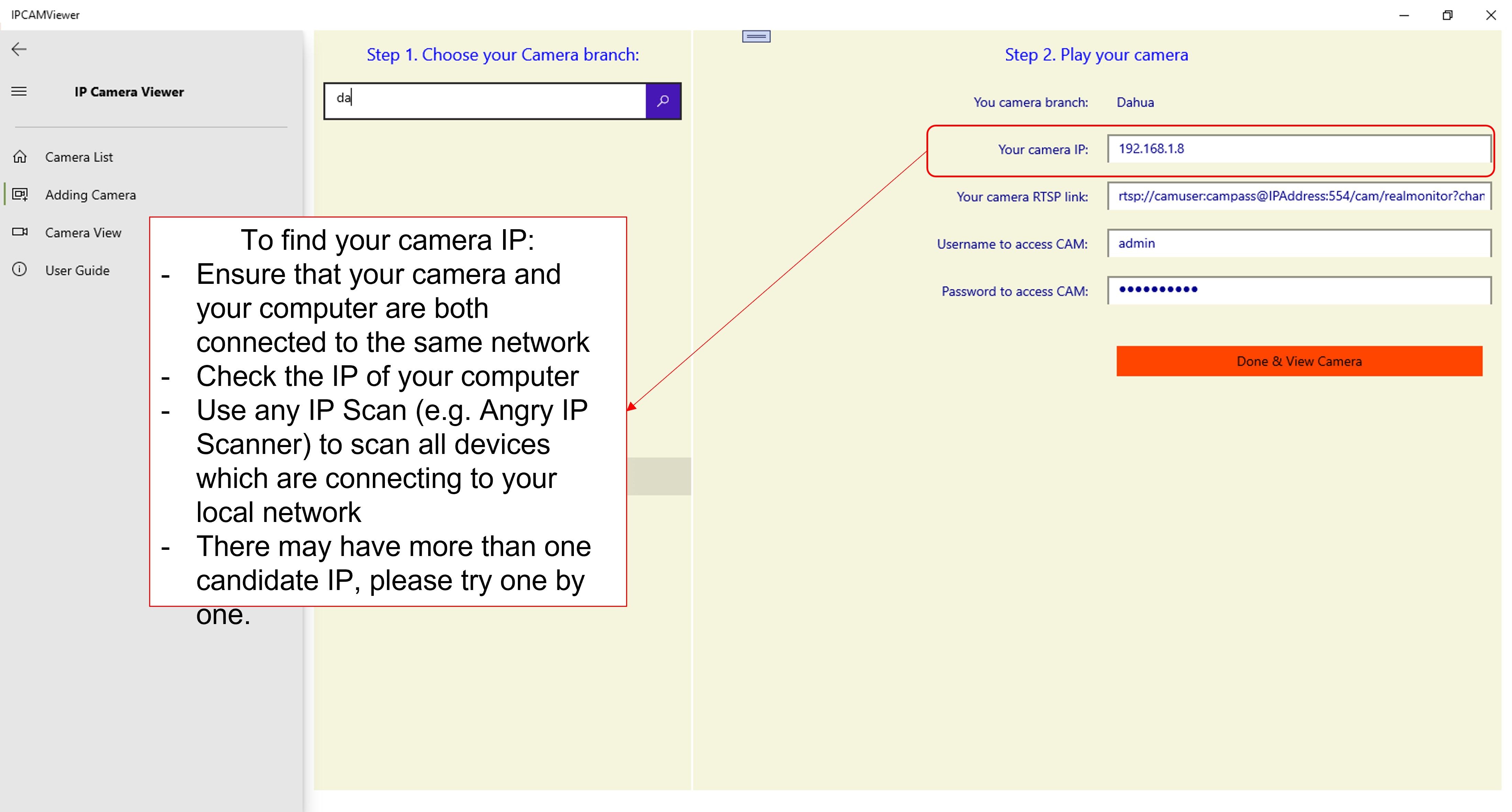The image size is (1512, 812).
Task: Select the Camera View video icon
Action: tap(21, 232)
